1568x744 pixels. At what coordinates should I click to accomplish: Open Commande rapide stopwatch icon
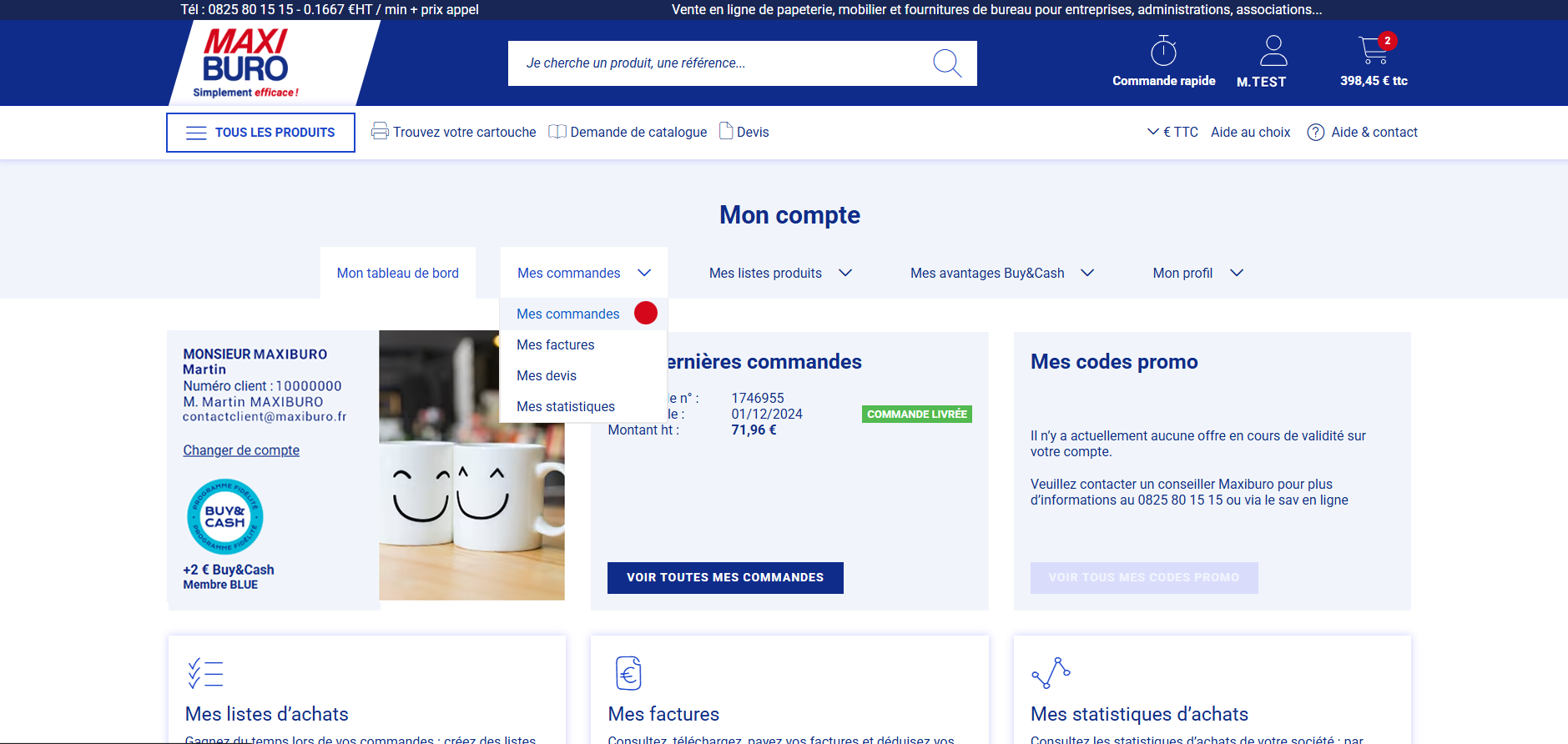pyautogui.click(x=1163, y=52)
